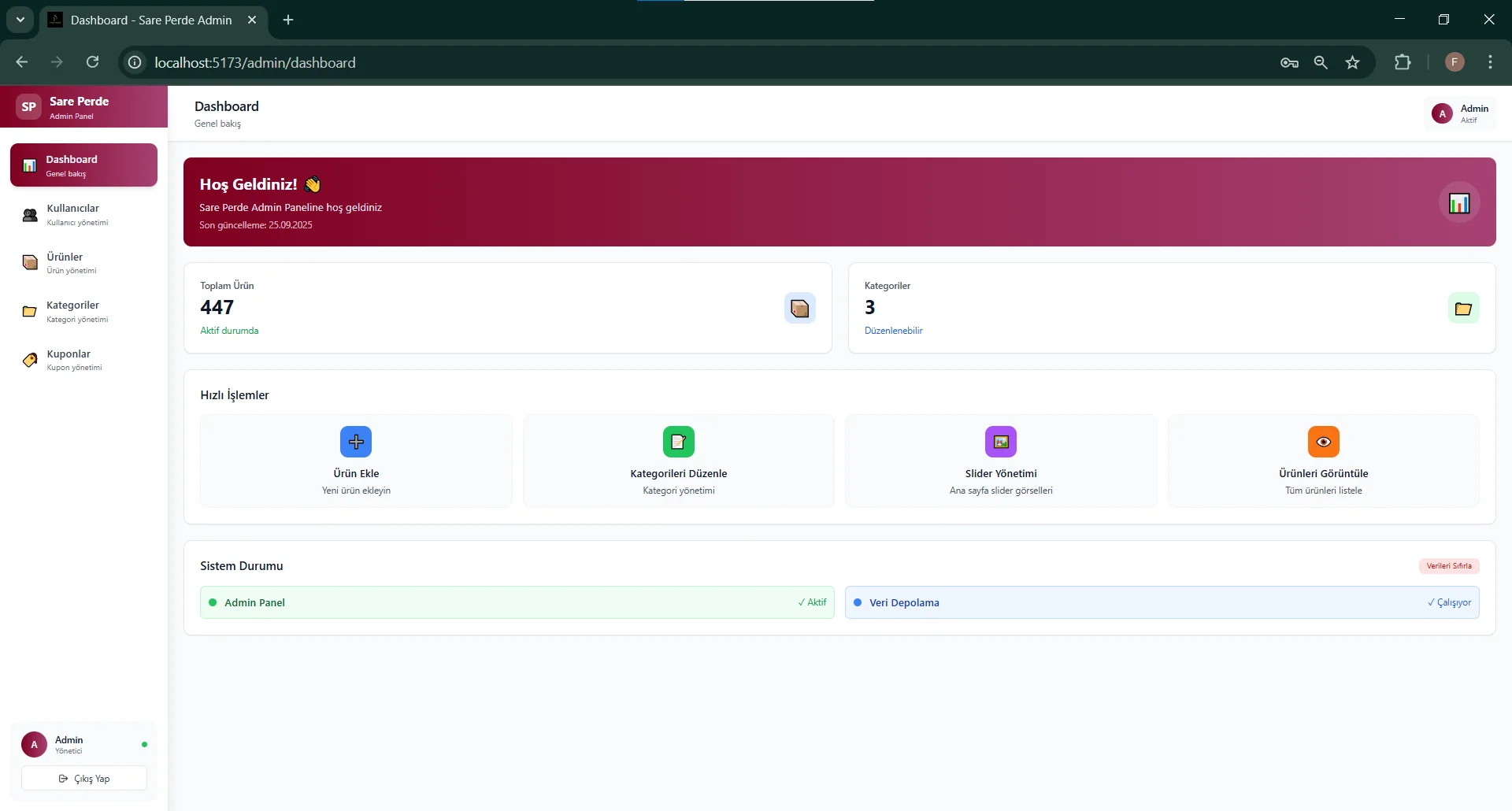
Task: Click the Admin avatar in top header
Action: pyautogui.click(x=1442, y=114)
